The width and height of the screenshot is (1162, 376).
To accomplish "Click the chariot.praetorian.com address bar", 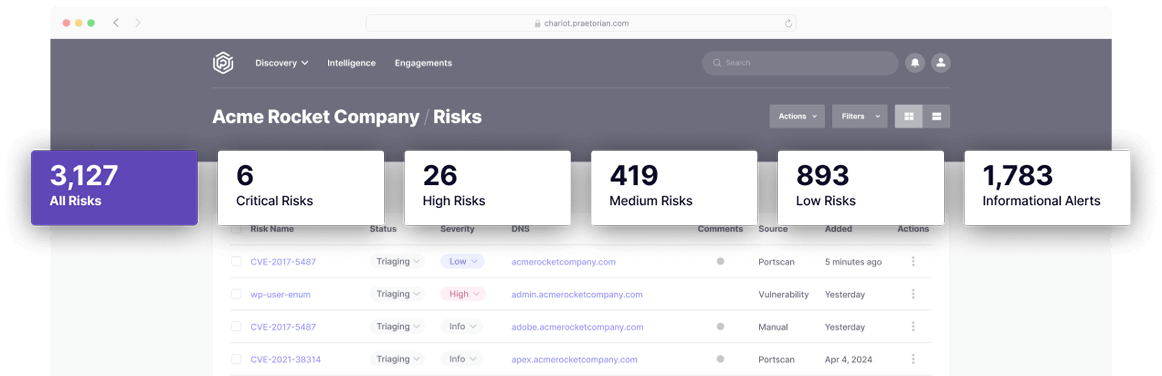I will 581,23.
